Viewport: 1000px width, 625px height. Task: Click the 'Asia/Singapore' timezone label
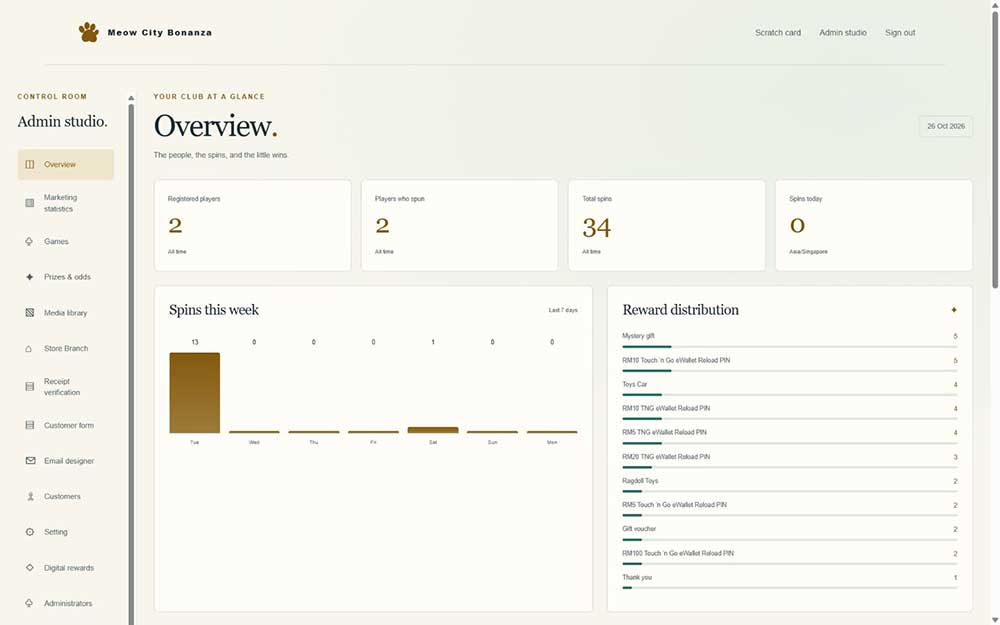[x=808, y=252]
